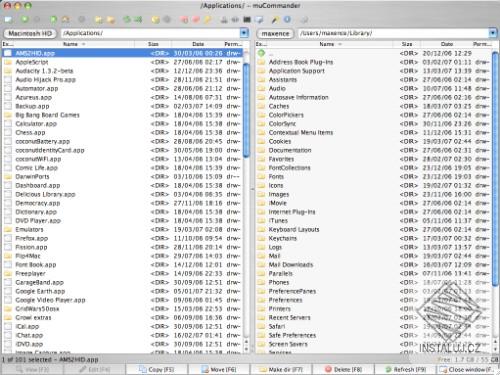Click the blue info Properties icon
500x375 pixels.
287,19
